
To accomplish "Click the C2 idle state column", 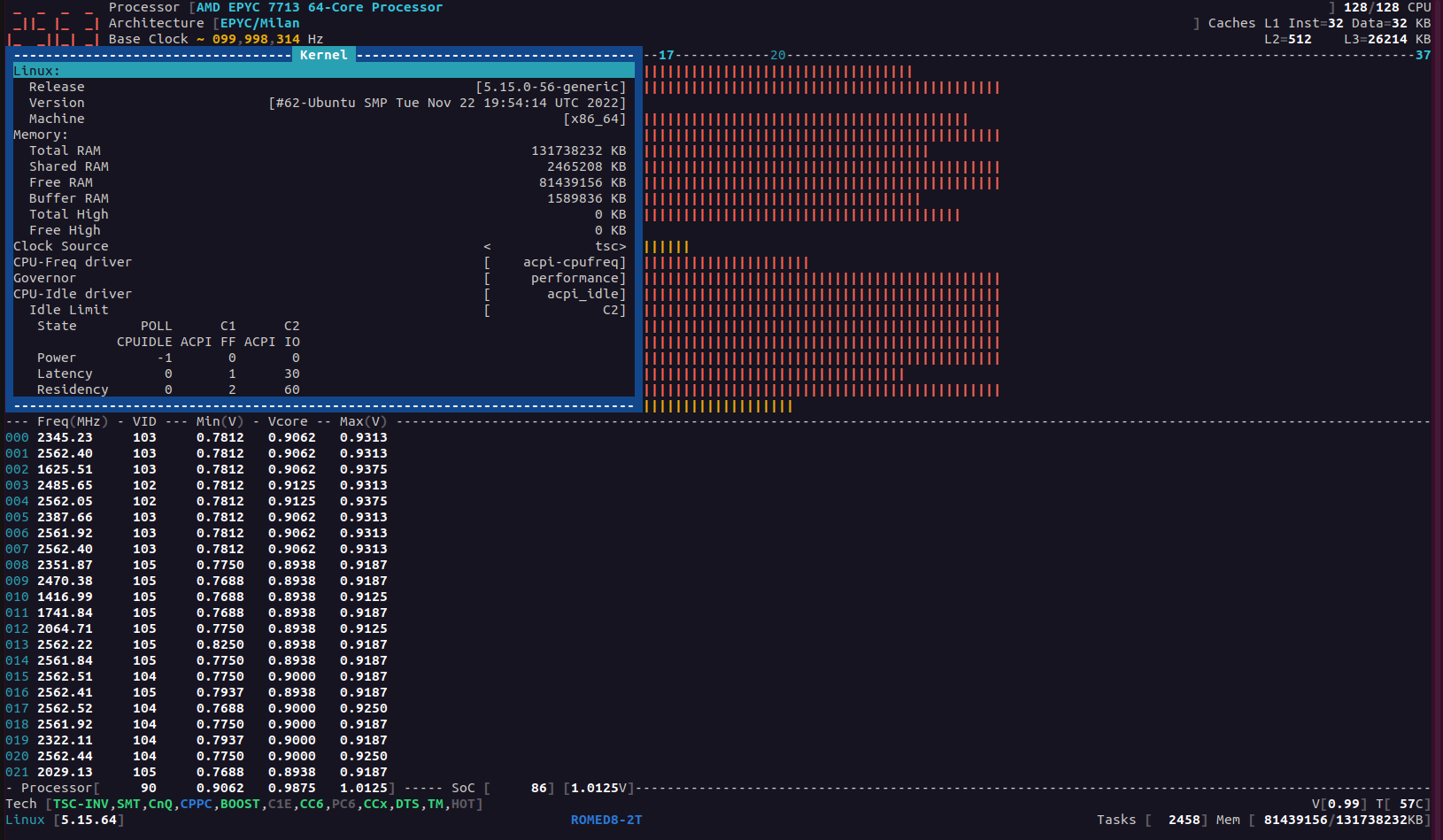I will (292, 326).
